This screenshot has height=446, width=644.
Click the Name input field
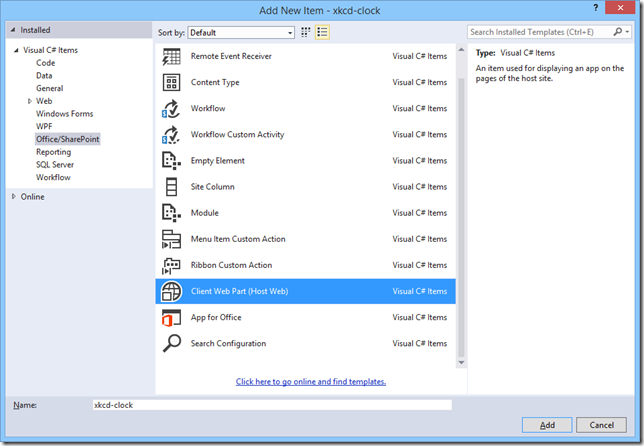point(270,405)
